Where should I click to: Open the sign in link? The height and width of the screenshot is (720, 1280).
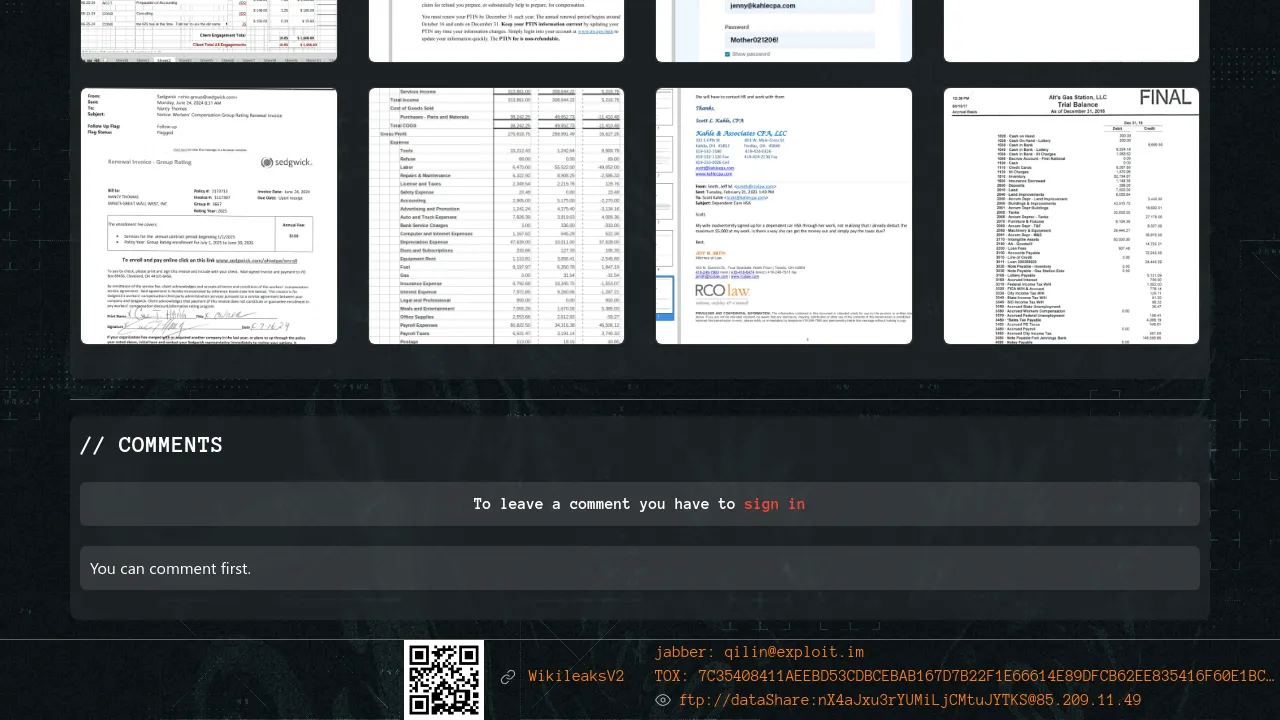(x=774, y=504)
